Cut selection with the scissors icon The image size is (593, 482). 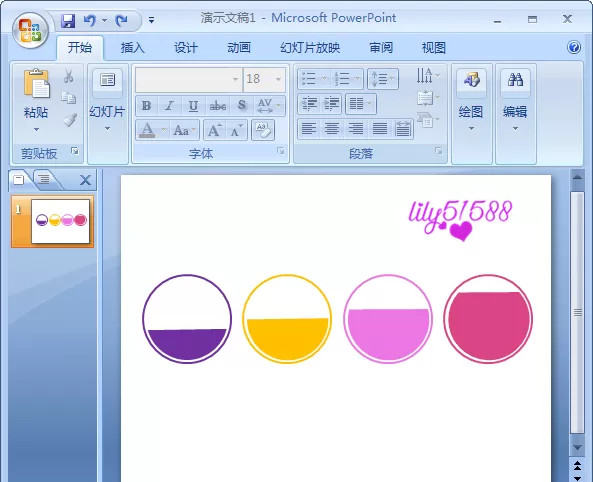coord(68,76)
